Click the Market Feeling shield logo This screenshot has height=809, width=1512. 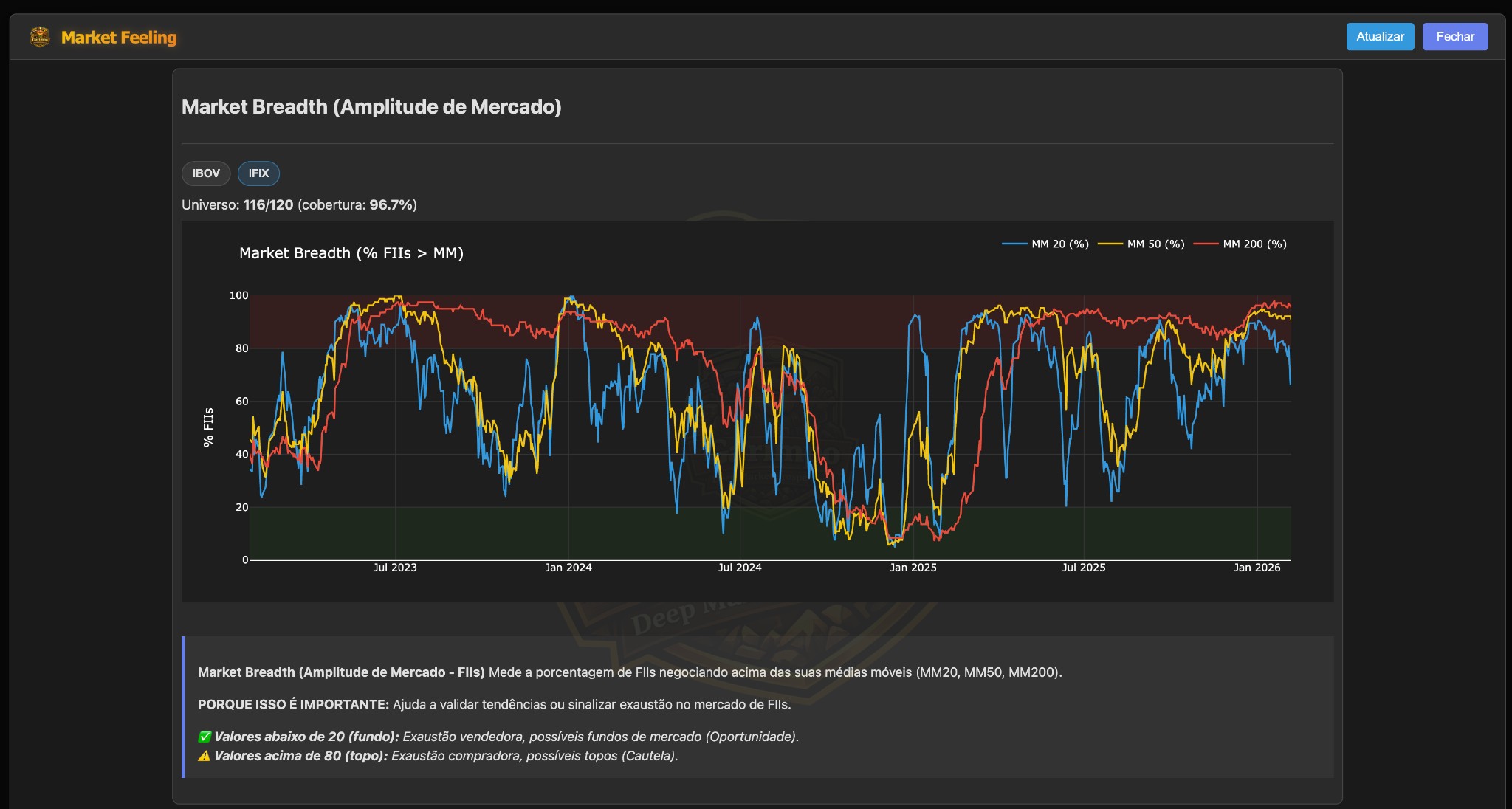(39, 36)
